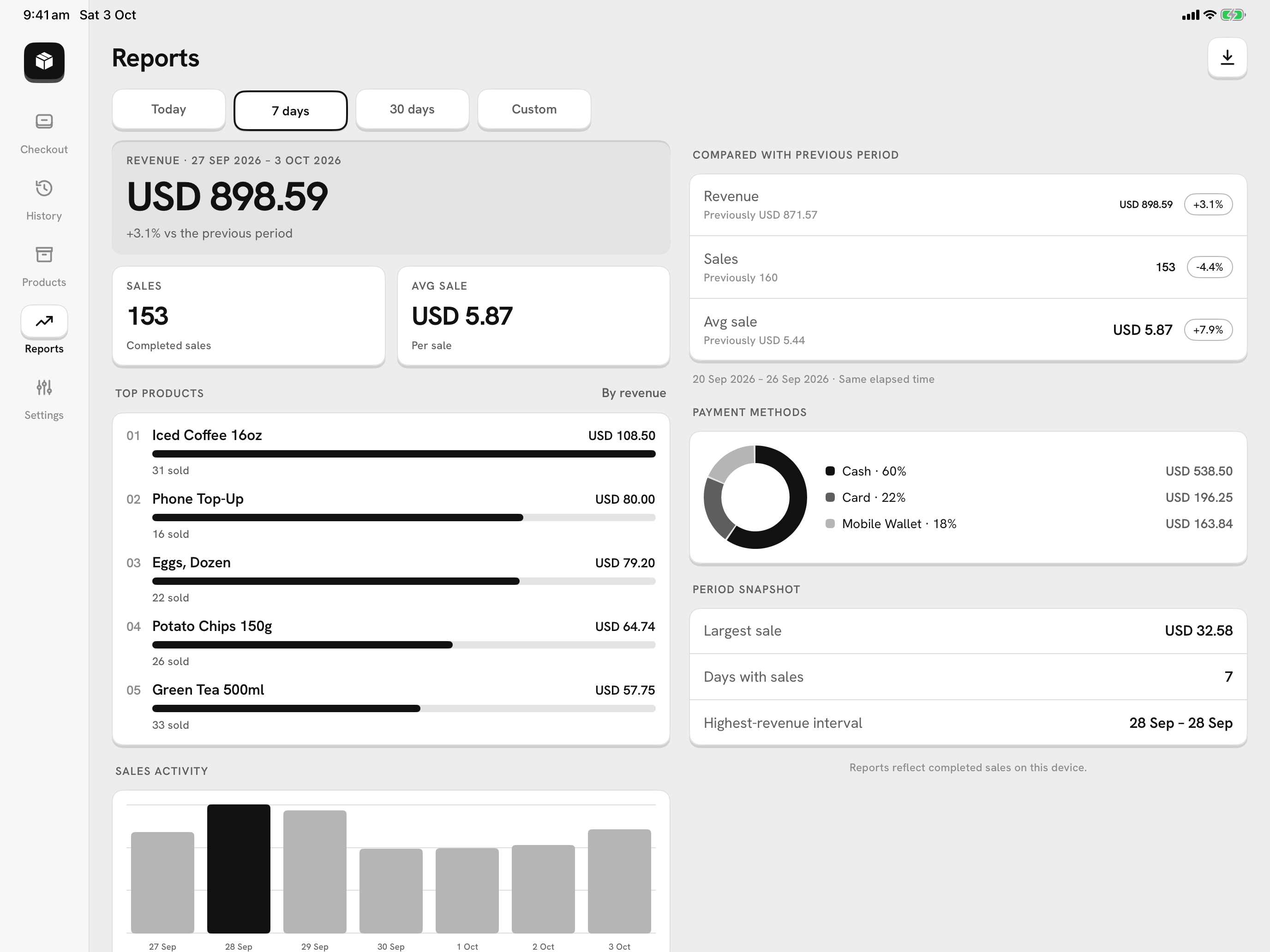This screenshot has height=952, width=1270.
Task: Go to Products box icon
Action: (44, 255)
